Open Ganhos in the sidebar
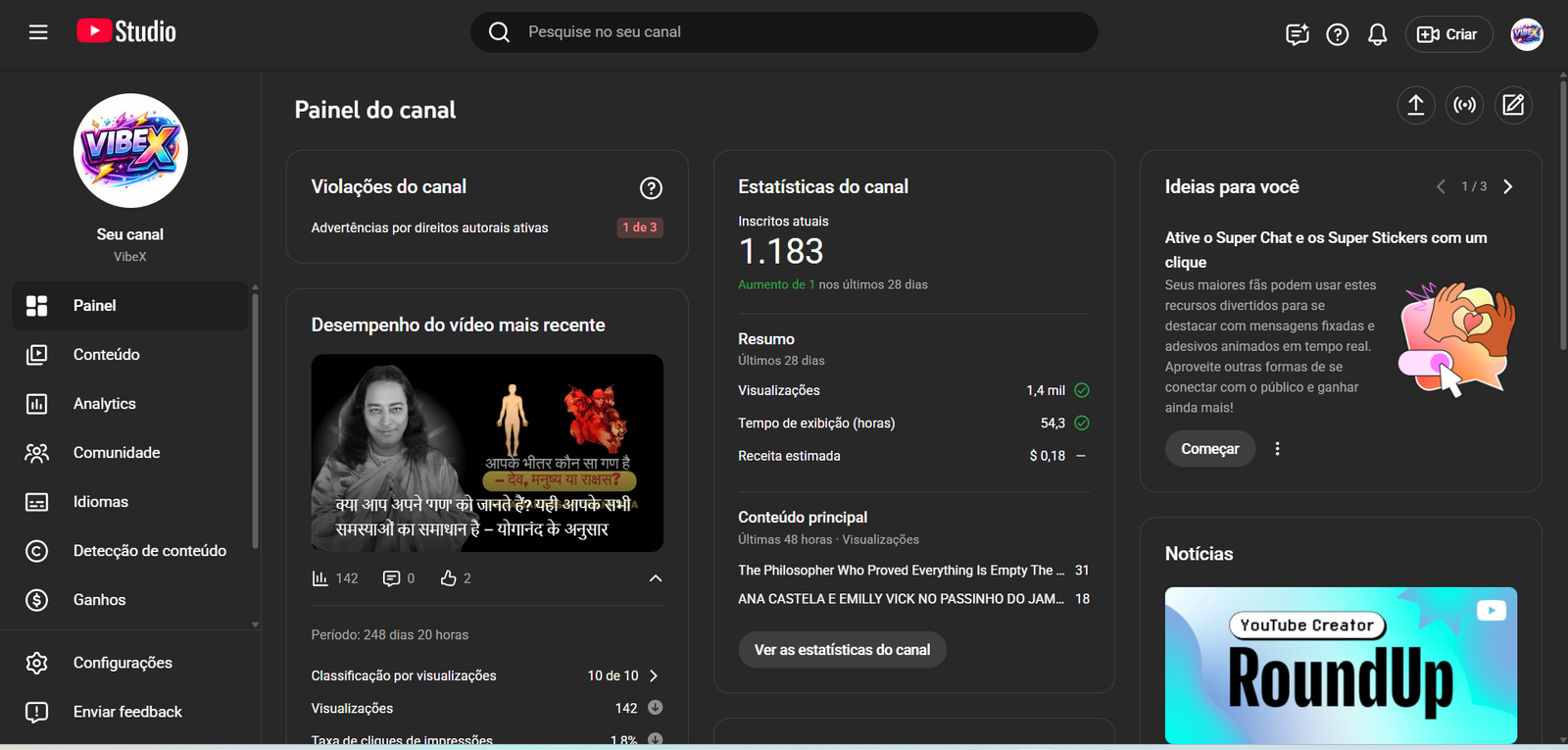Viewport: 1568px width, 750px height. coord(130,600)
